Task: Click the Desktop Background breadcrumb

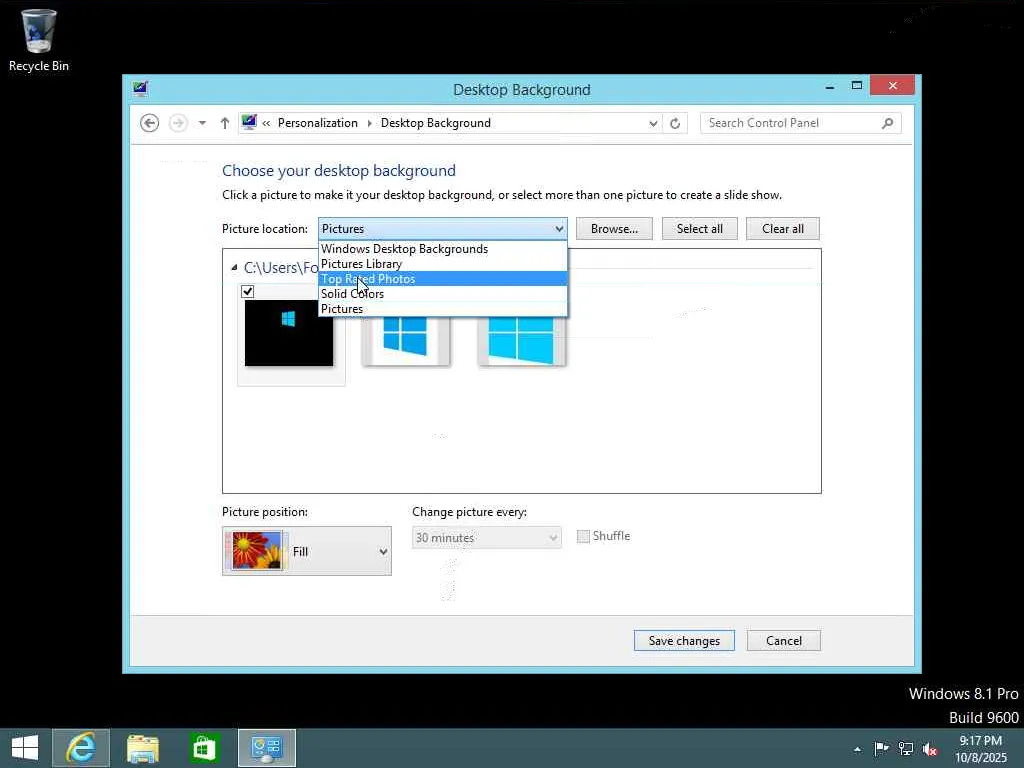Action: coord(436,123)
